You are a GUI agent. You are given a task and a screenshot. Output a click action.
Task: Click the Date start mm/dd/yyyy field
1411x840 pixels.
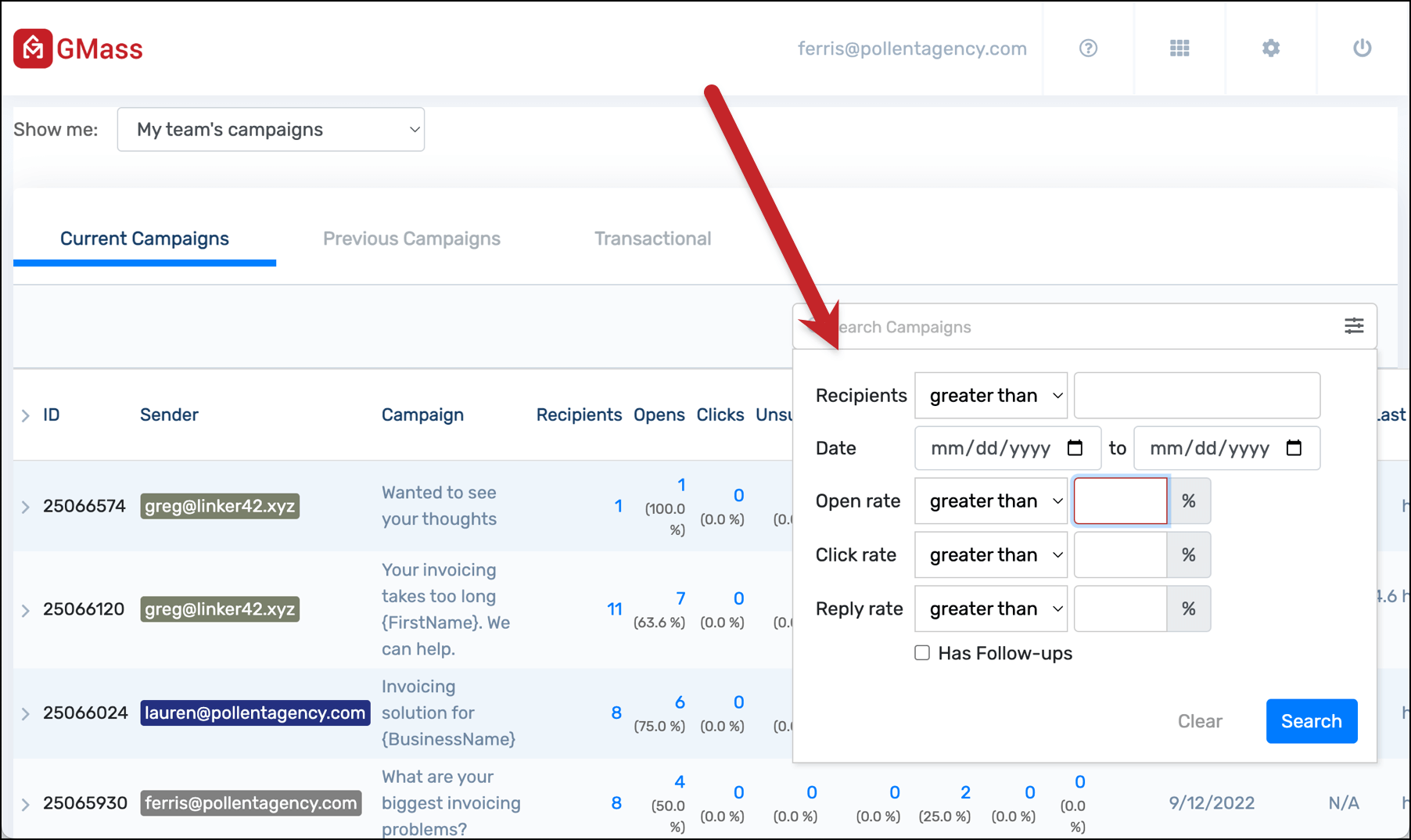[1007, 448]
